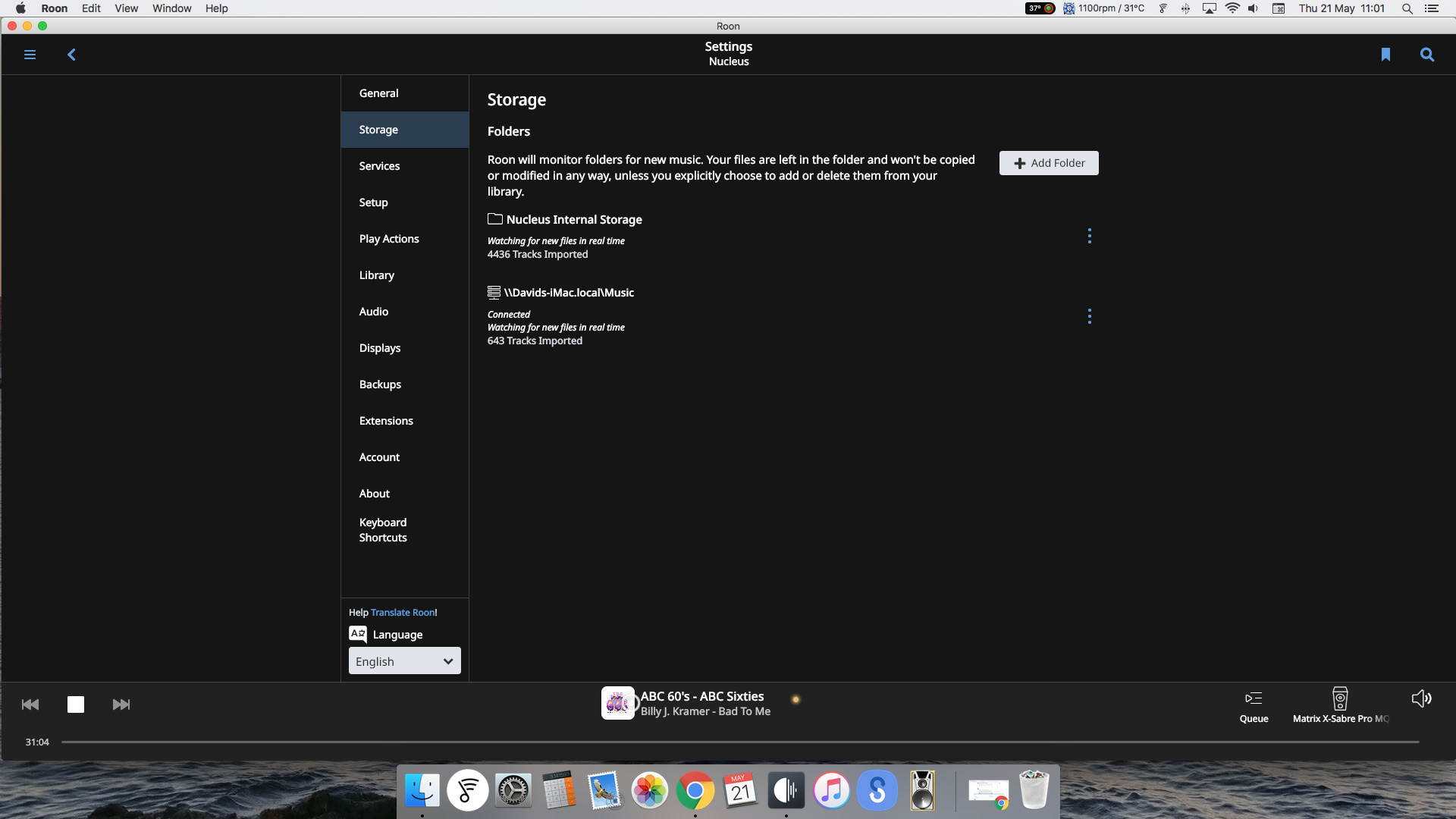Click the signal path quality dot
The image size is (1456, 819).
click(795, 699)
